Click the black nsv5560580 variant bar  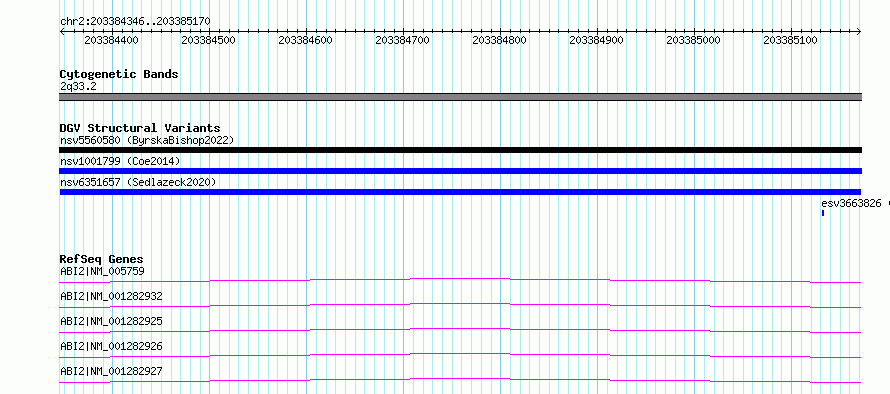click(x=460, y=150)
